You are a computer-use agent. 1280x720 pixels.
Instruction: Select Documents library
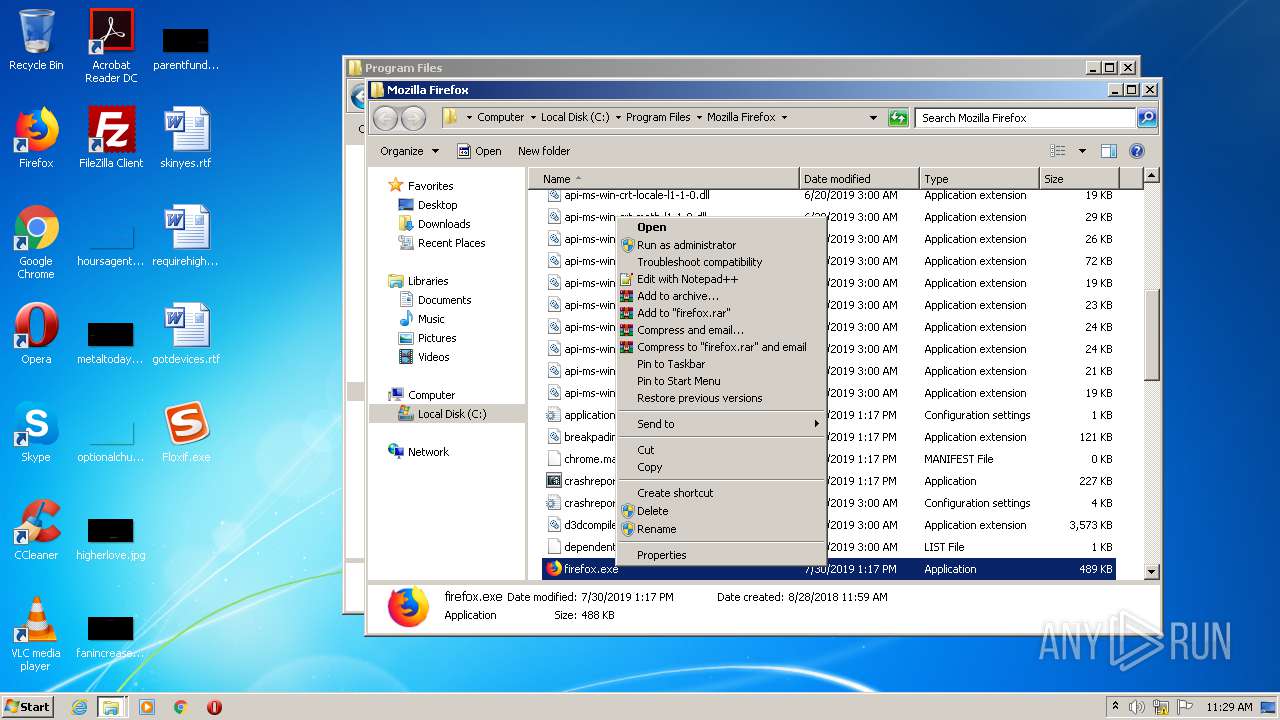pyautogui.click(x=444, y=300)
